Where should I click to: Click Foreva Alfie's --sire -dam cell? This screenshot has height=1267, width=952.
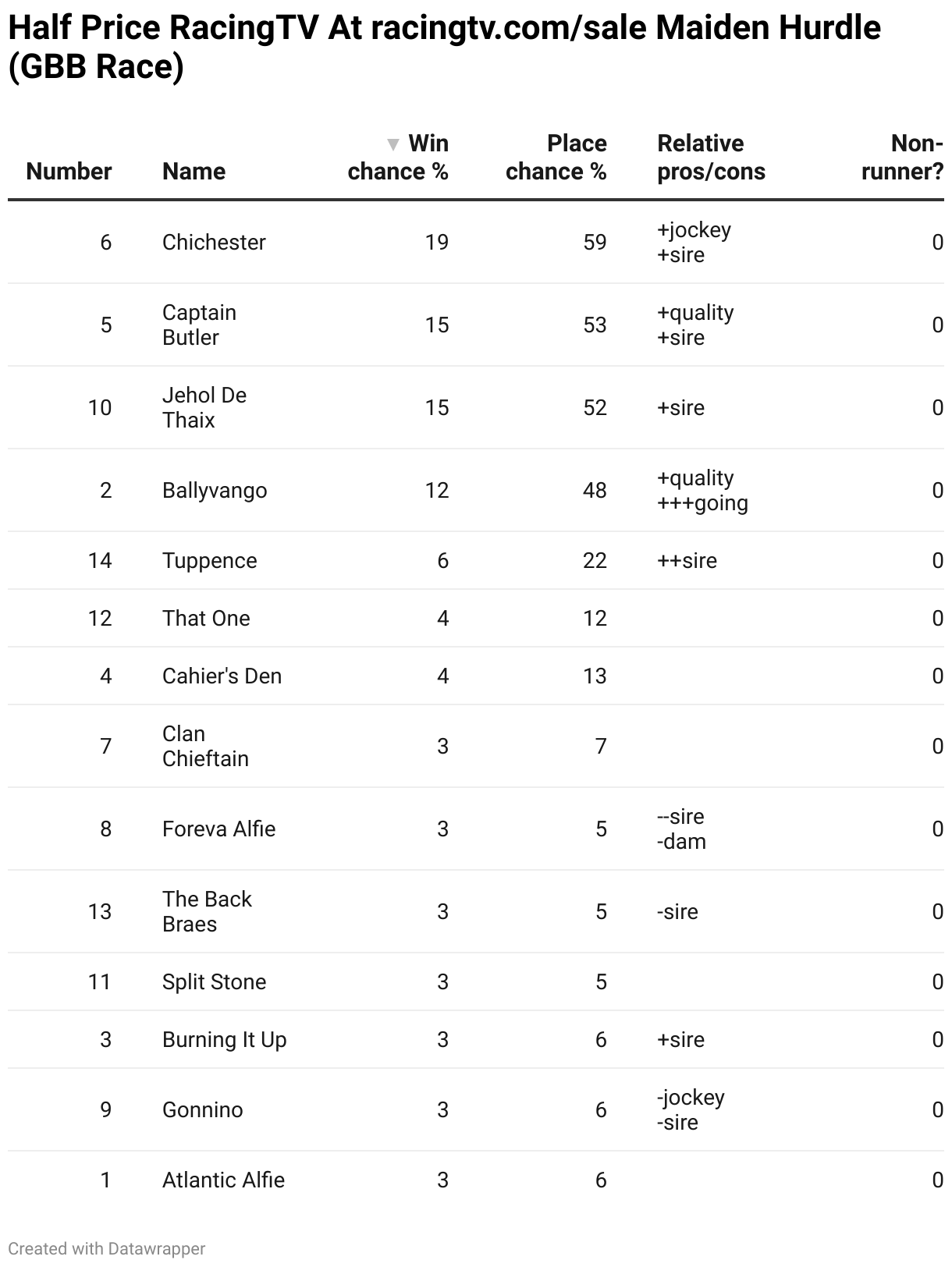coord(681,829)
